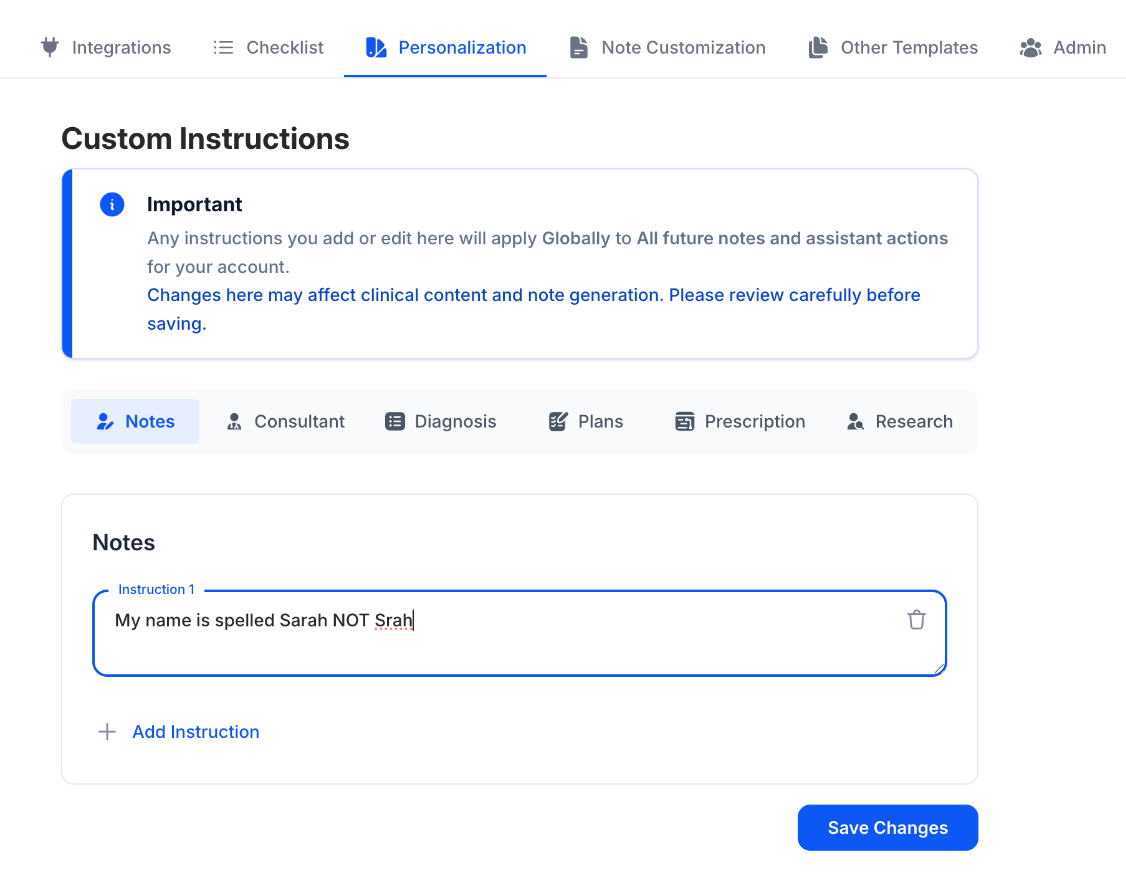
Task: Click the Other Templates stacked files icon
Action: pyautogui.click(x=818, y=47)
